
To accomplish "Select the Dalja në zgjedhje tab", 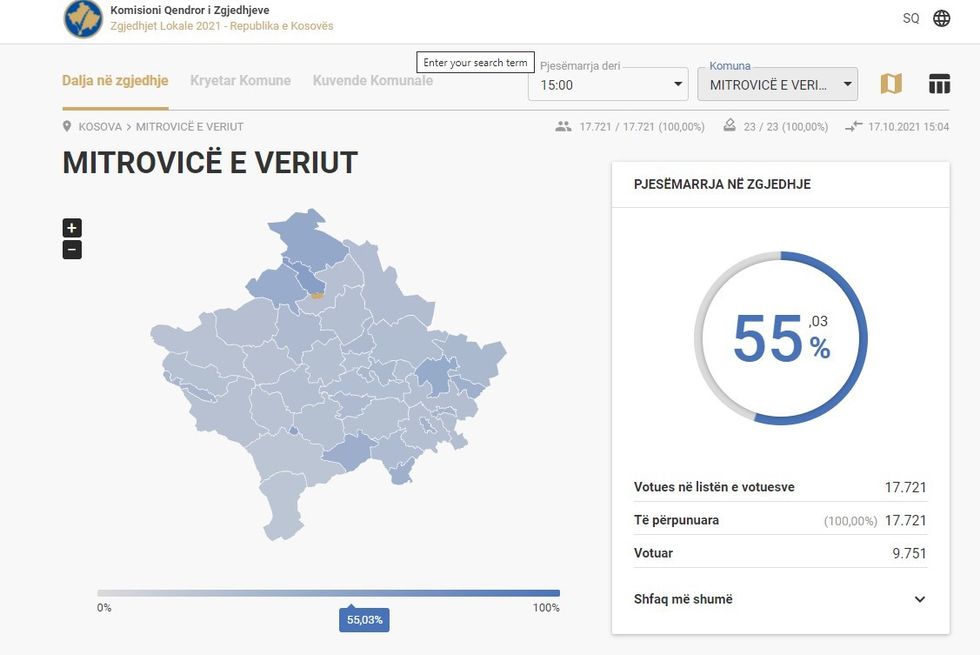I will point(114,80).
